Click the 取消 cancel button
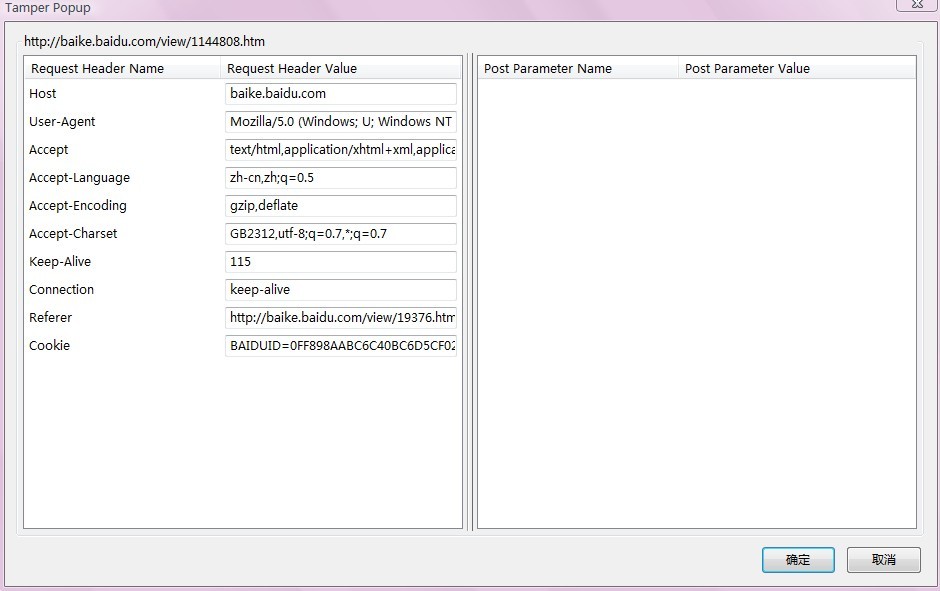Viewport: 940px width, 591px height. point(884,560)
